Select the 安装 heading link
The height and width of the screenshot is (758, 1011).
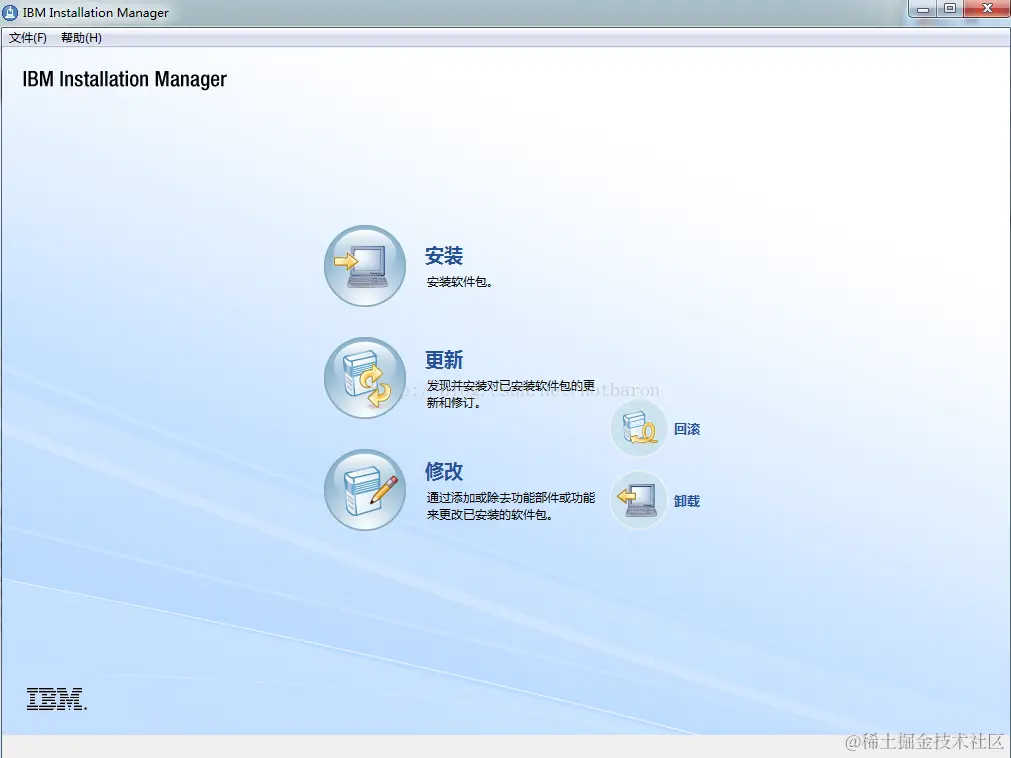[444, 256]
